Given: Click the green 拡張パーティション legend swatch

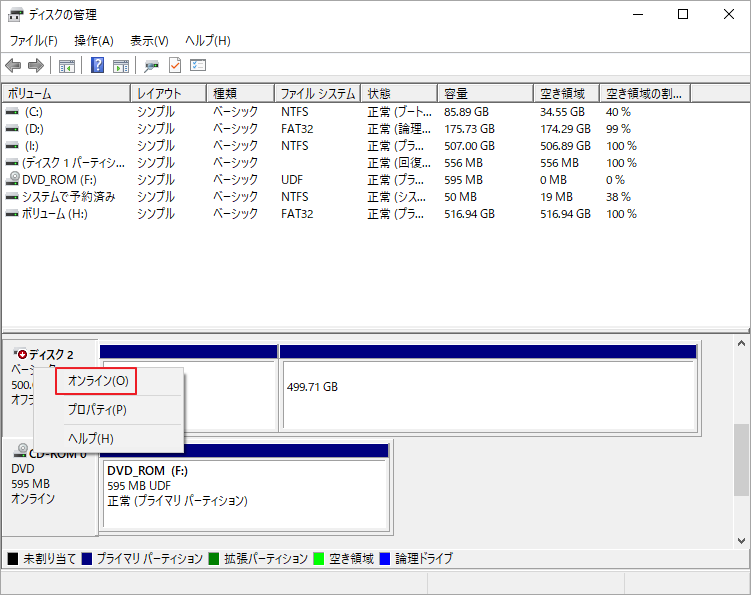Looking at the screenshot, I should point(214,559).
